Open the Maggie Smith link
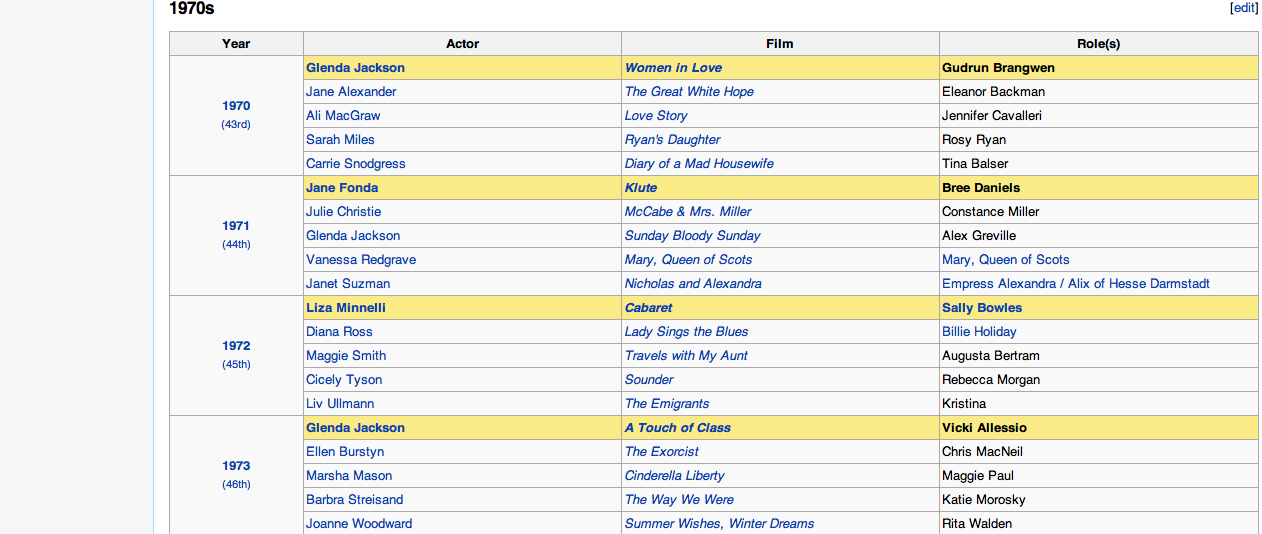The height and width of the screenshot is (534, 1262). (x=346, y=356)
